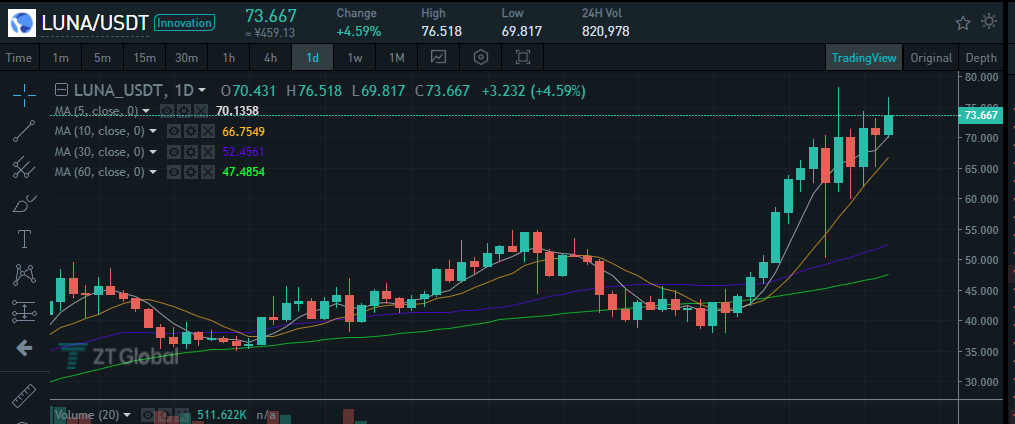Click the 73.667 price label on axis
Screen dimensions: 1015x424
(x=980, y=115)
